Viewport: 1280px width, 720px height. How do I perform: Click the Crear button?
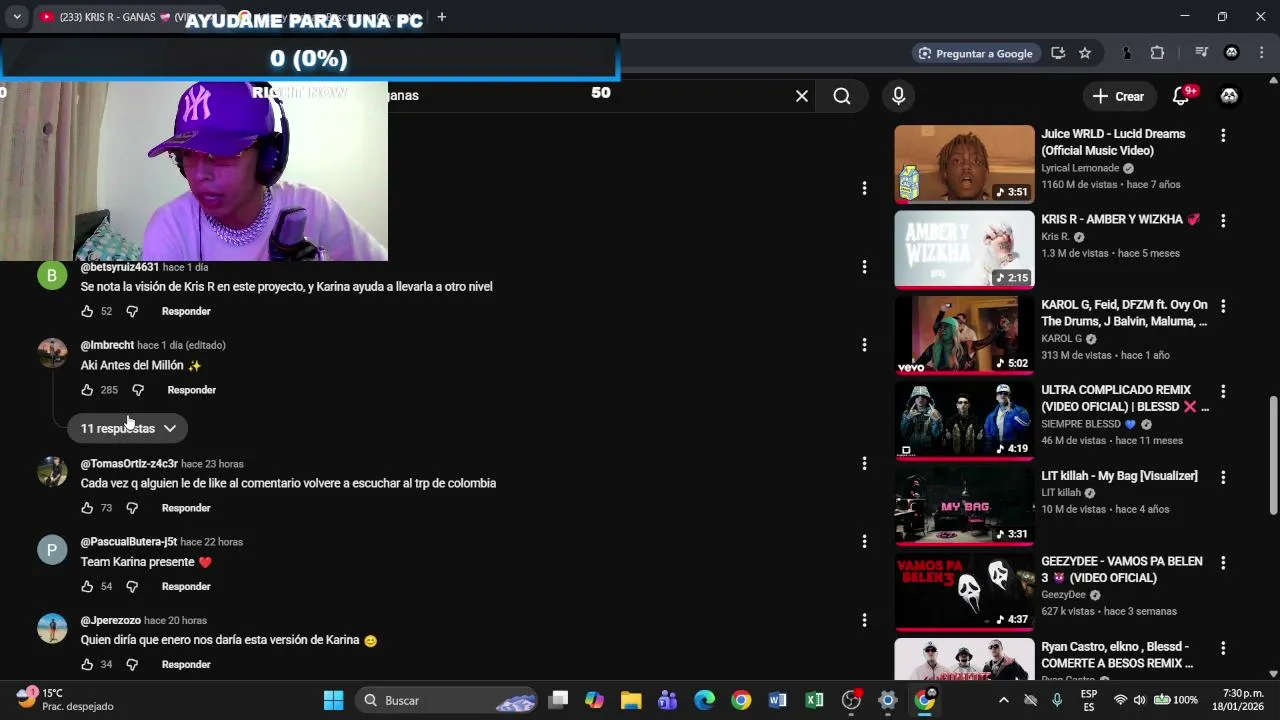tap(1118, 96)
